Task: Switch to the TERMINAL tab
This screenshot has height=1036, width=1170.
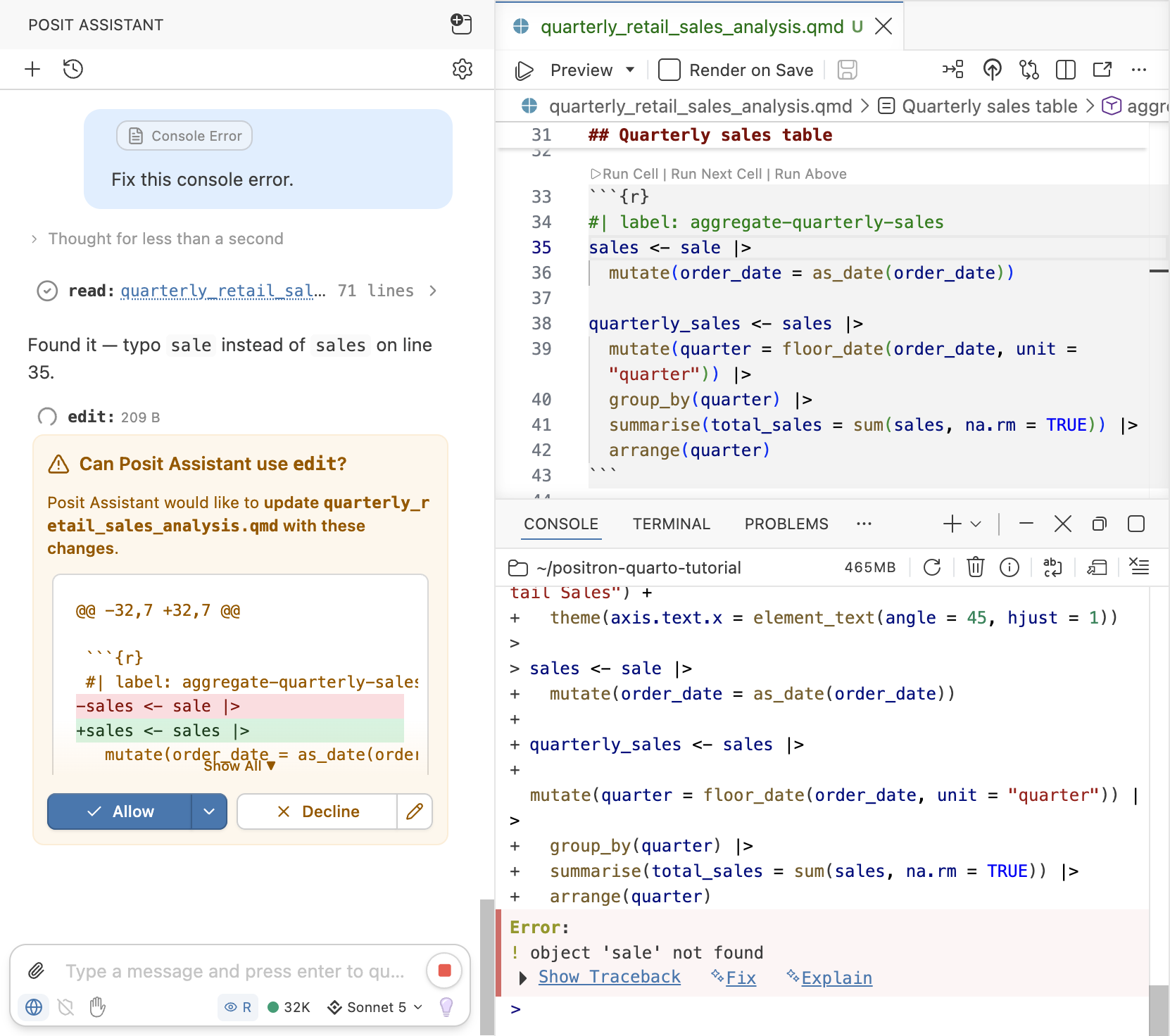Action: [672, 524]
